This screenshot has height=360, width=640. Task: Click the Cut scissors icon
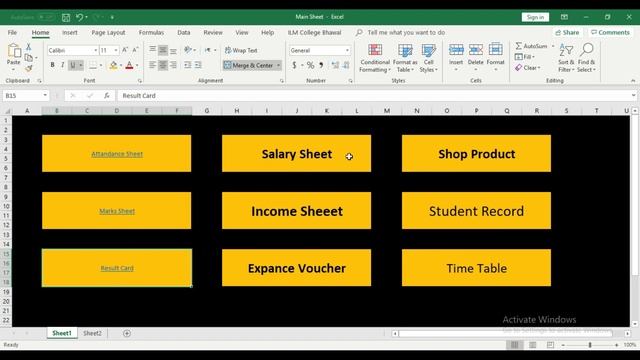(x=29, y=47)
